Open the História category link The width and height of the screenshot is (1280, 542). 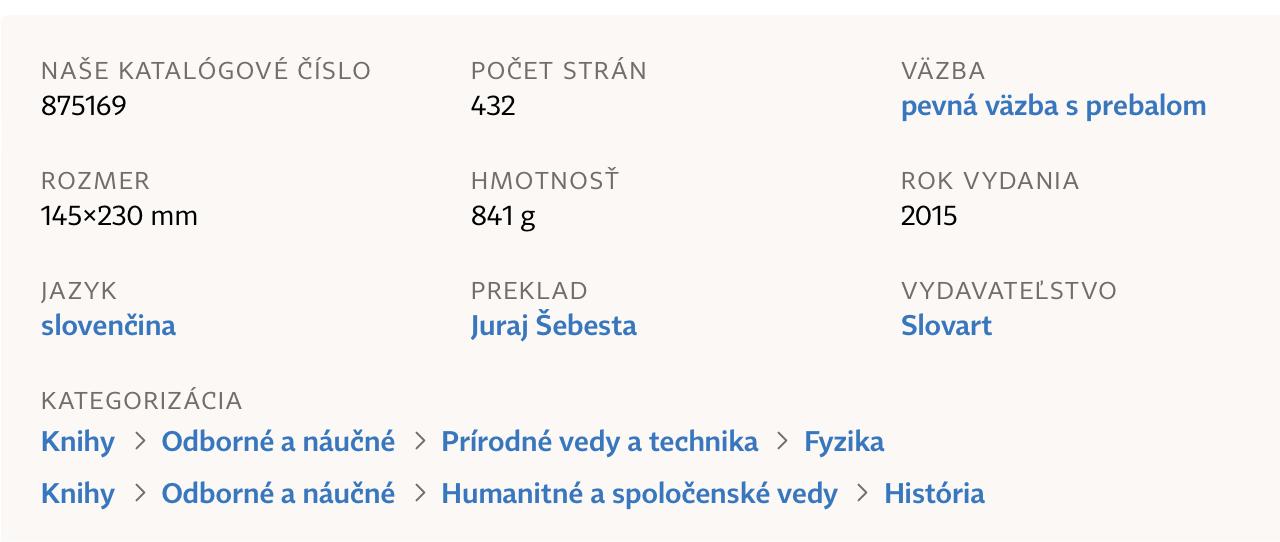(934, 494)
